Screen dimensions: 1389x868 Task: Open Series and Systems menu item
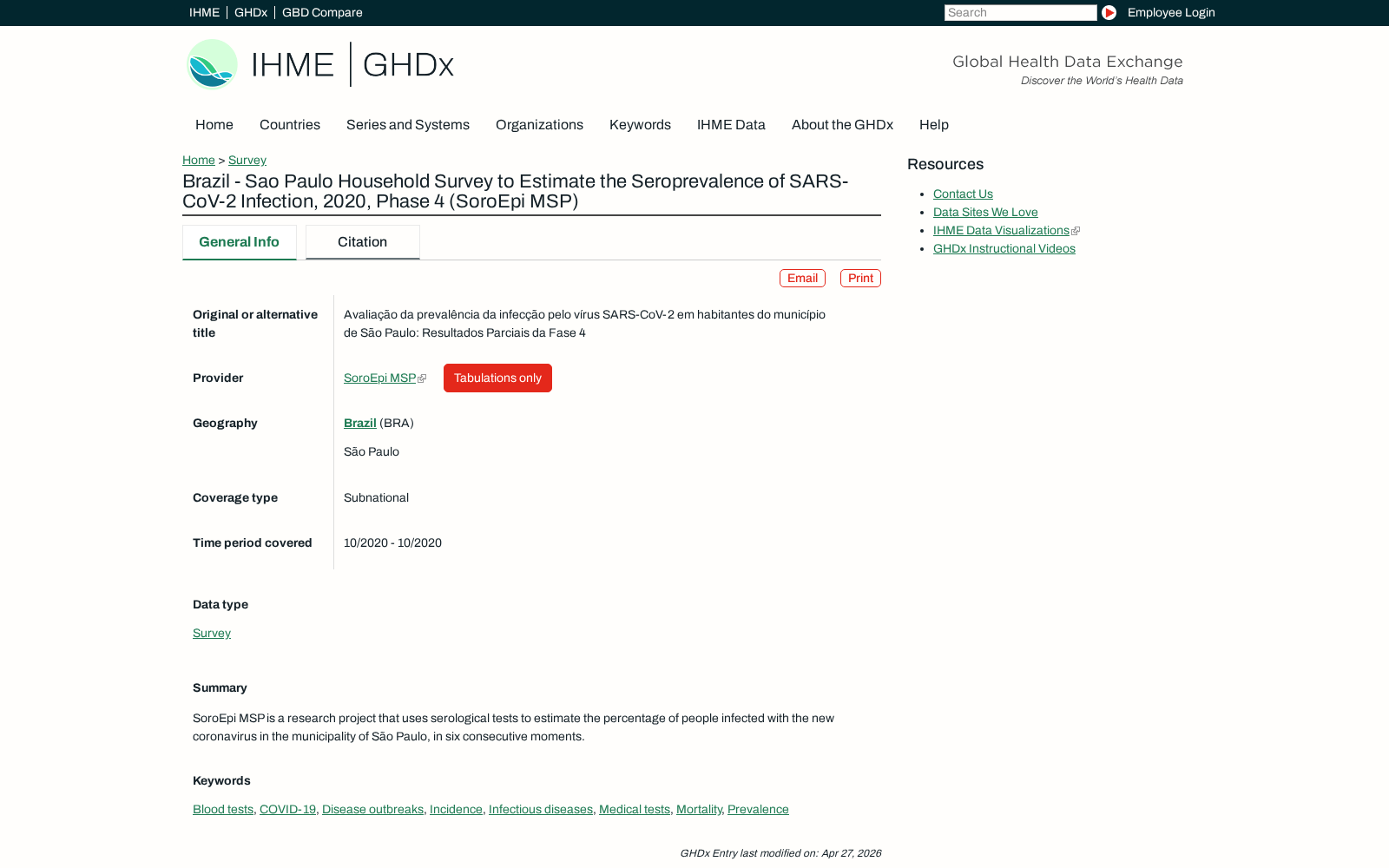pos(408,125)
